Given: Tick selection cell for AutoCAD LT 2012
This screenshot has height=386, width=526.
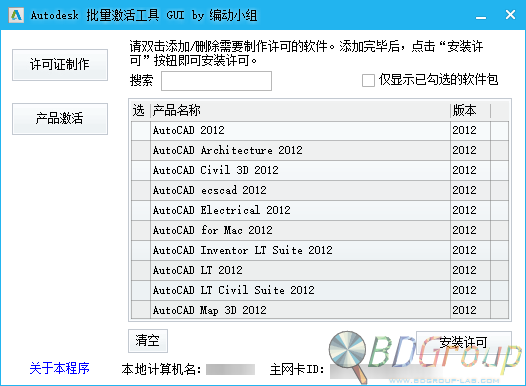Looking at the screenshot, I should pyautogui.click(x=141, y=270).
